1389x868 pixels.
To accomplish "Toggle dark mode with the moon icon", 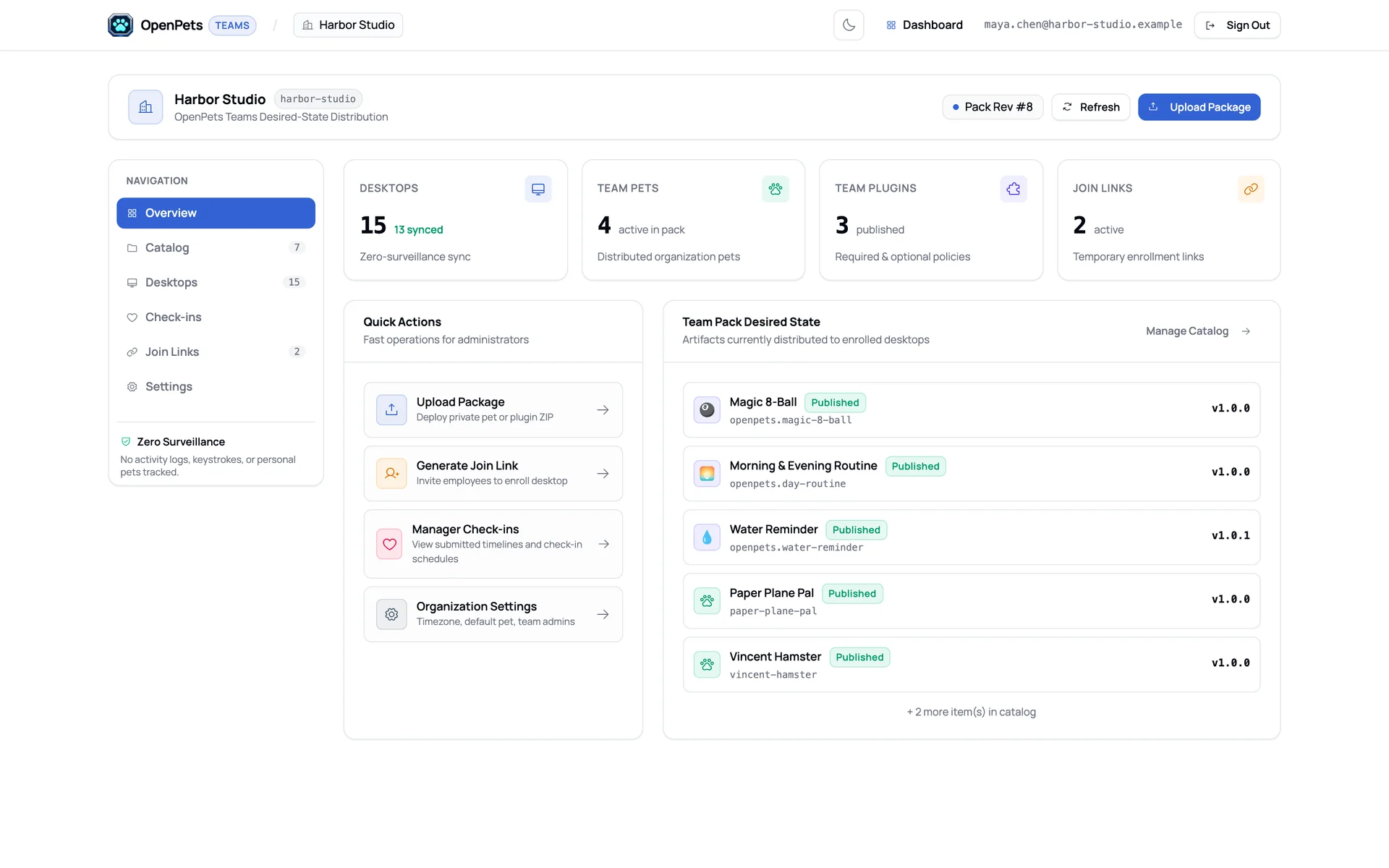I will (x=849, y=25).
